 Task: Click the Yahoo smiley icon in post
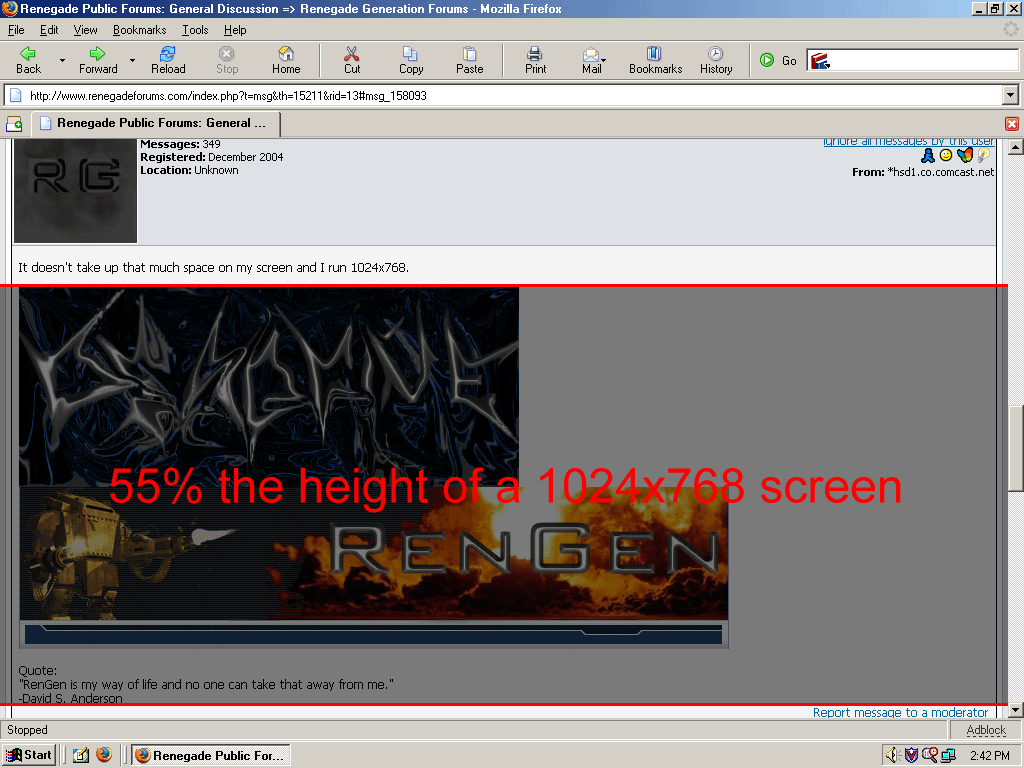pos(946,156)
